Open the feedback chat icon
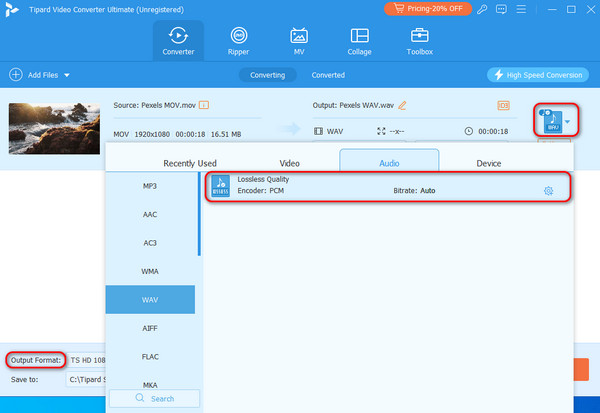Image resolution: width=600 pixels, height=413 pixels. (501, 9)
